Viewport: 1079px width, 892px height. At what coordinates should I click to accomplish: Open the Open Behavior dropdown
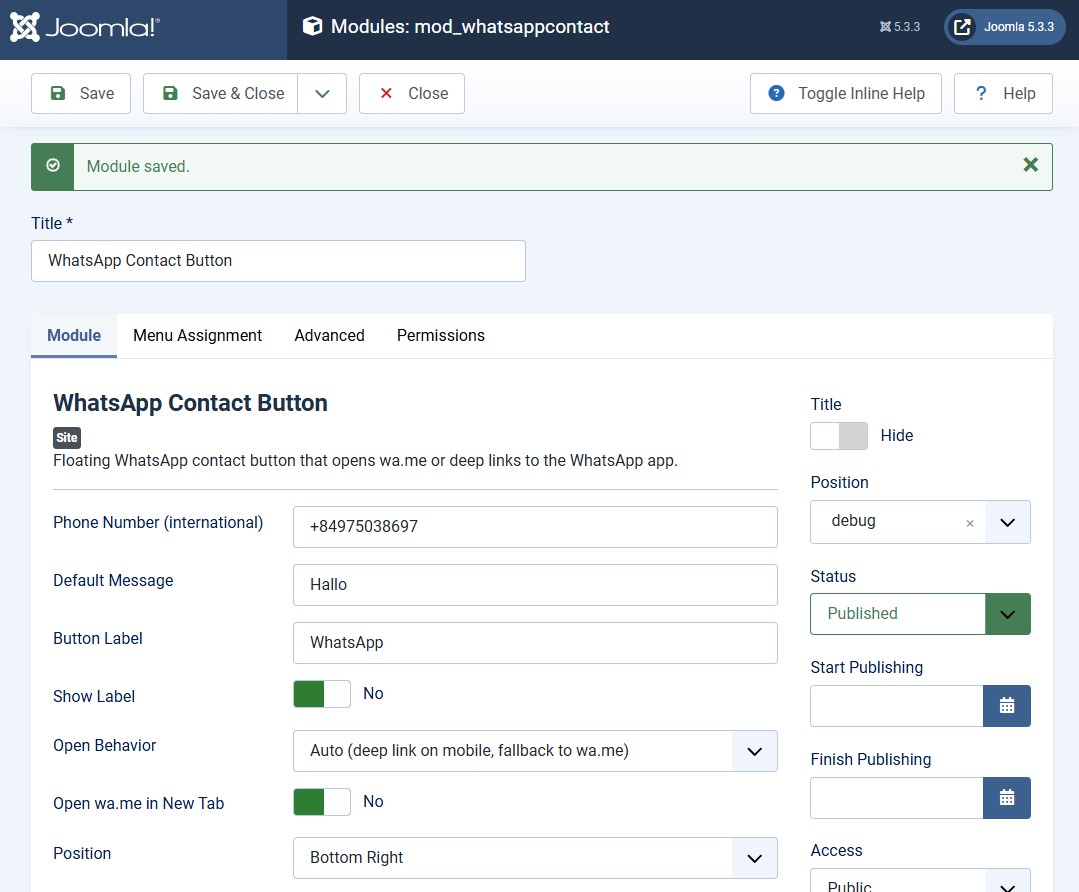(535, 751)
